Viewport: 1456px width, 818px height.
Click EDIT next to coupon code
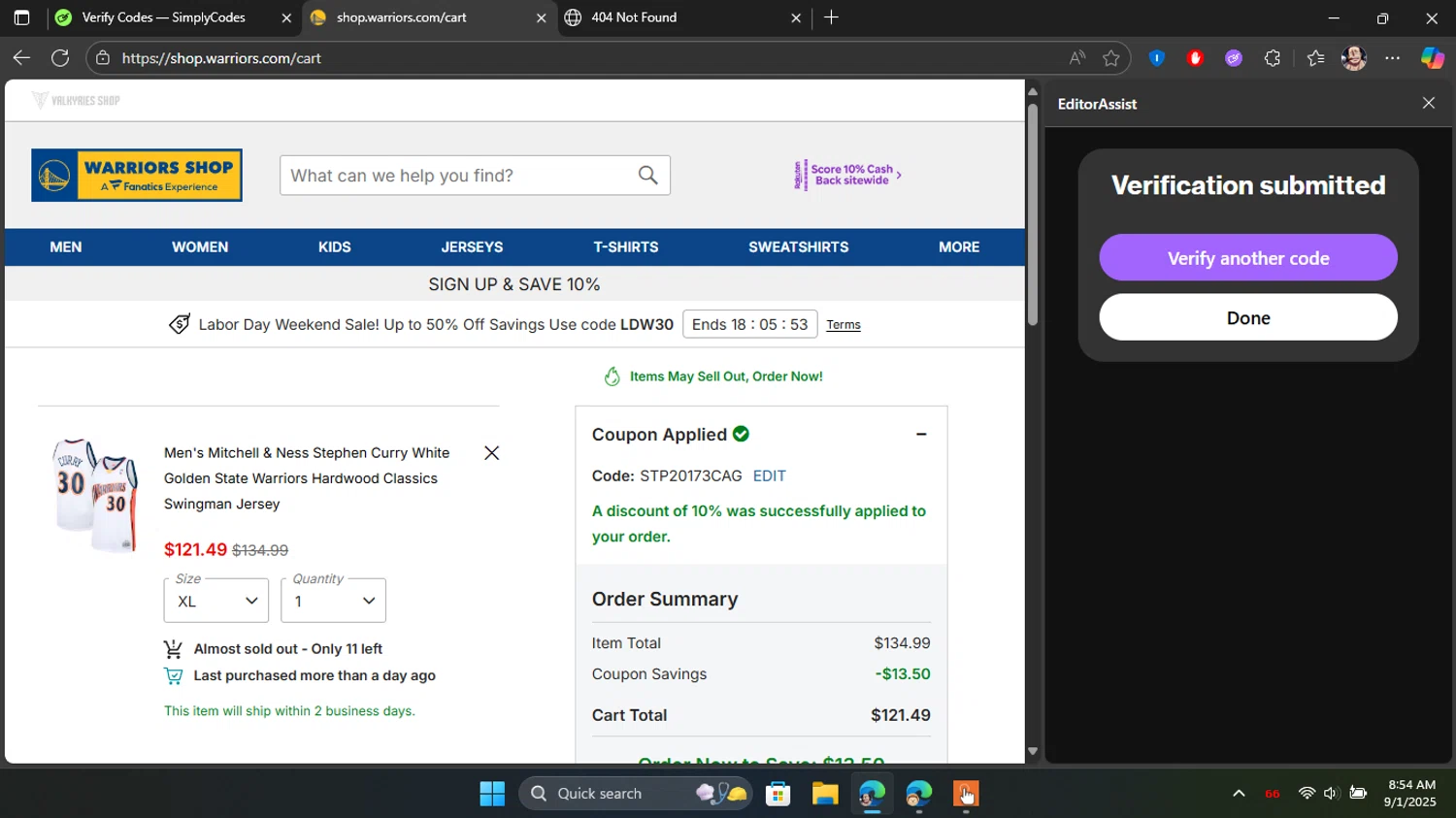(770, 475)
